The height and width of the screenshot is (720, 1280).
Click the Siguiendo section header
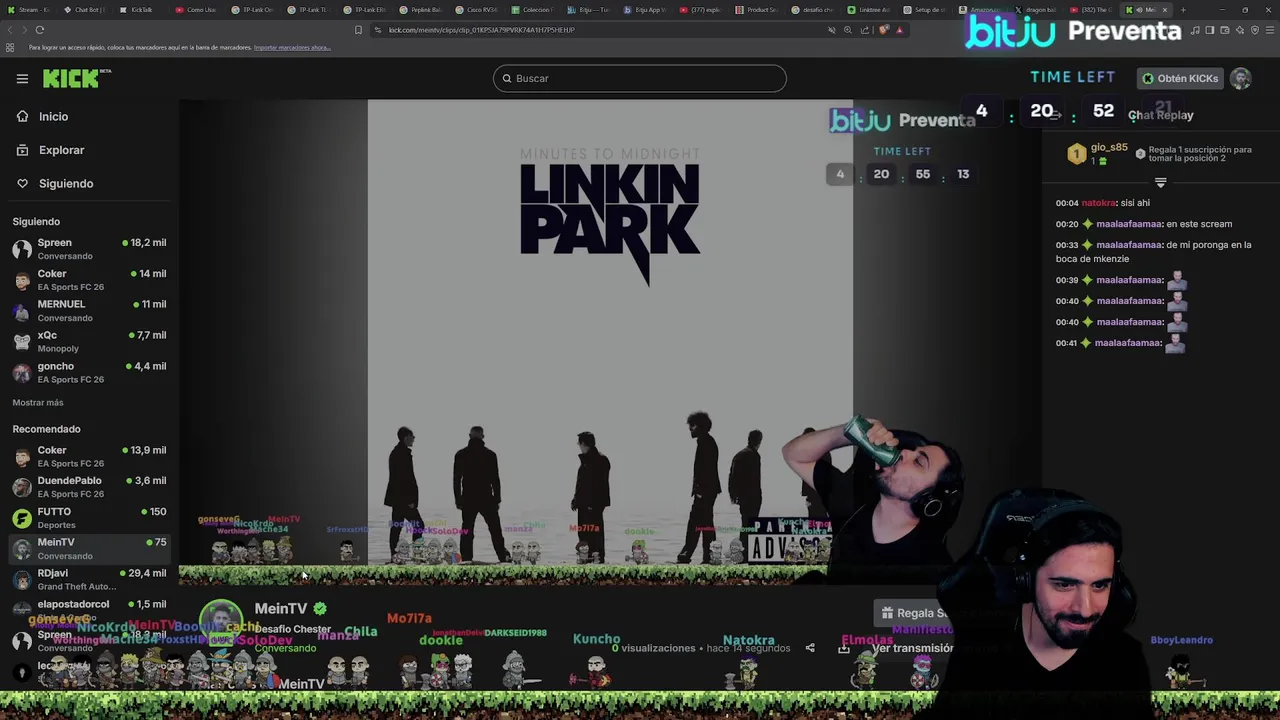click(x=36, y=222)
